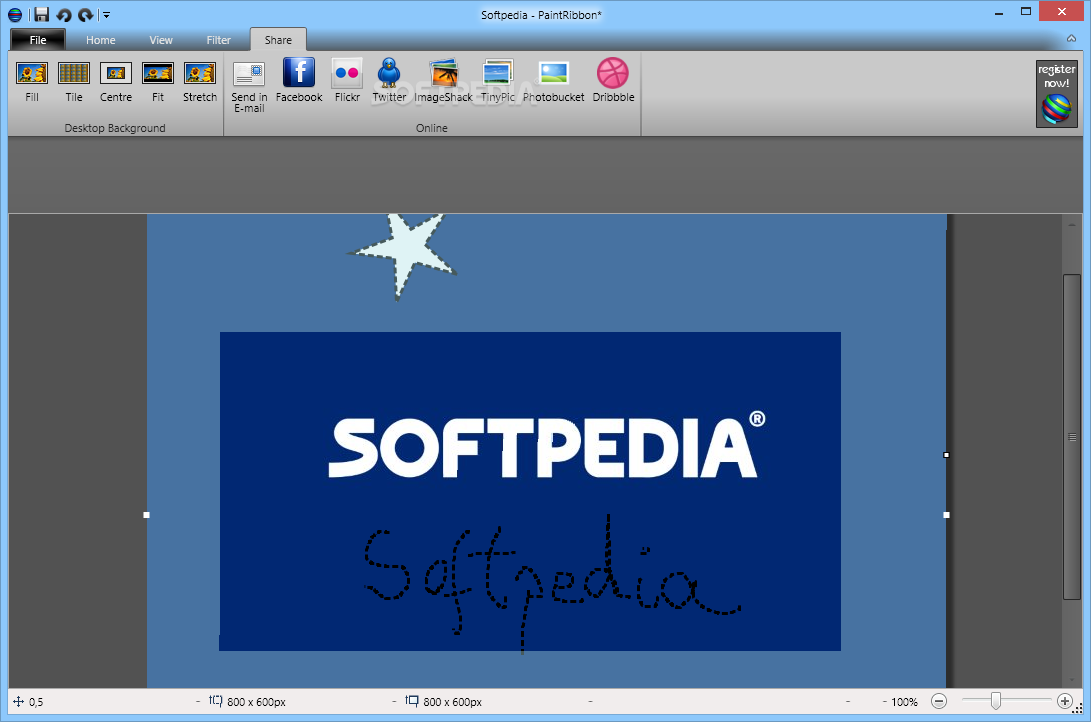Image resolution: width=1091 pixels, height=722 pixels.
Task: Share image to Dribbble
Action: tap(613, 81)
